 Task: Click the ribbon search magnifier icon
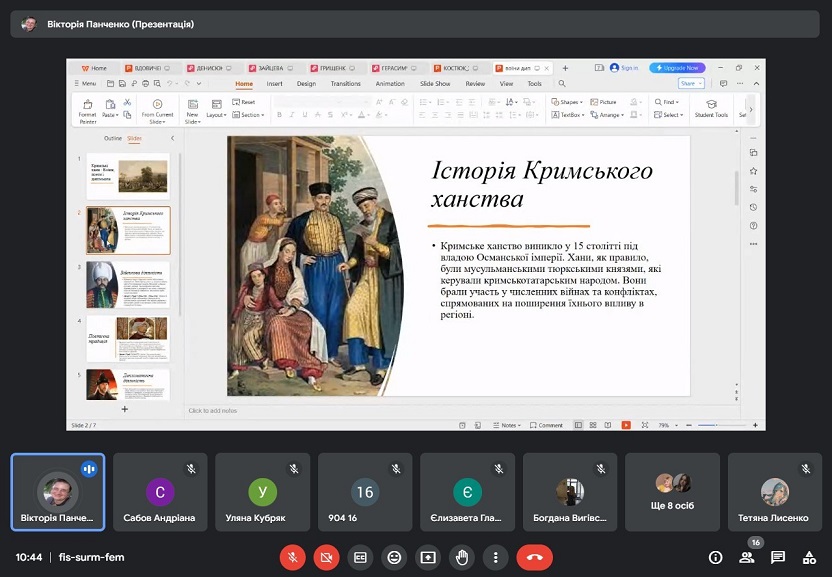[562, 83]
